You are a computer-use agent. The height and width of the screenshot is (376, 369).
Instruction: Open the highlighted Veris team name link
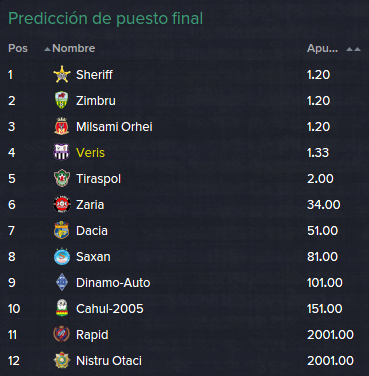pyautogui.click(x=90, y=153)
